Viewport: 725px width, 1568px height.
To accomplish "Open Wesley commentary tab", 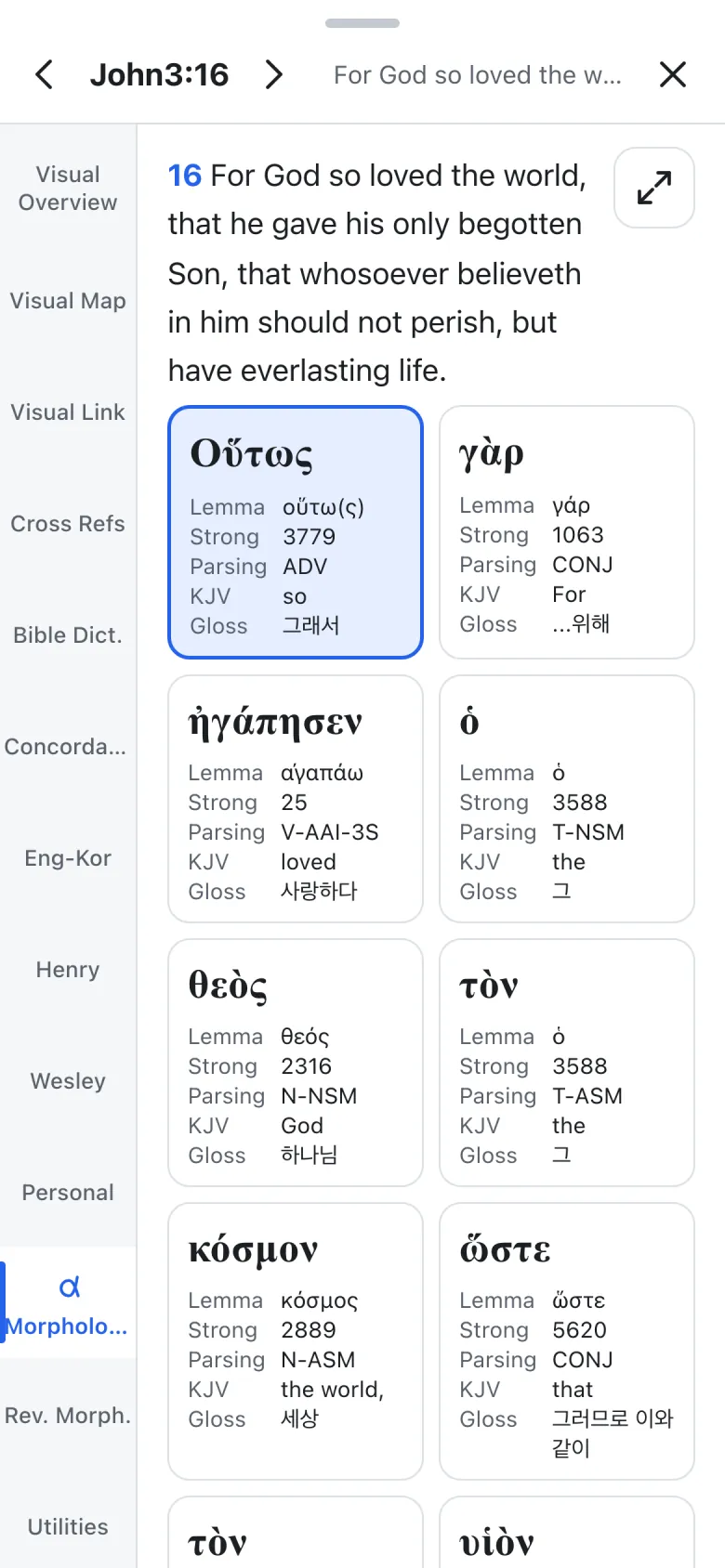I will (68, 1081).
